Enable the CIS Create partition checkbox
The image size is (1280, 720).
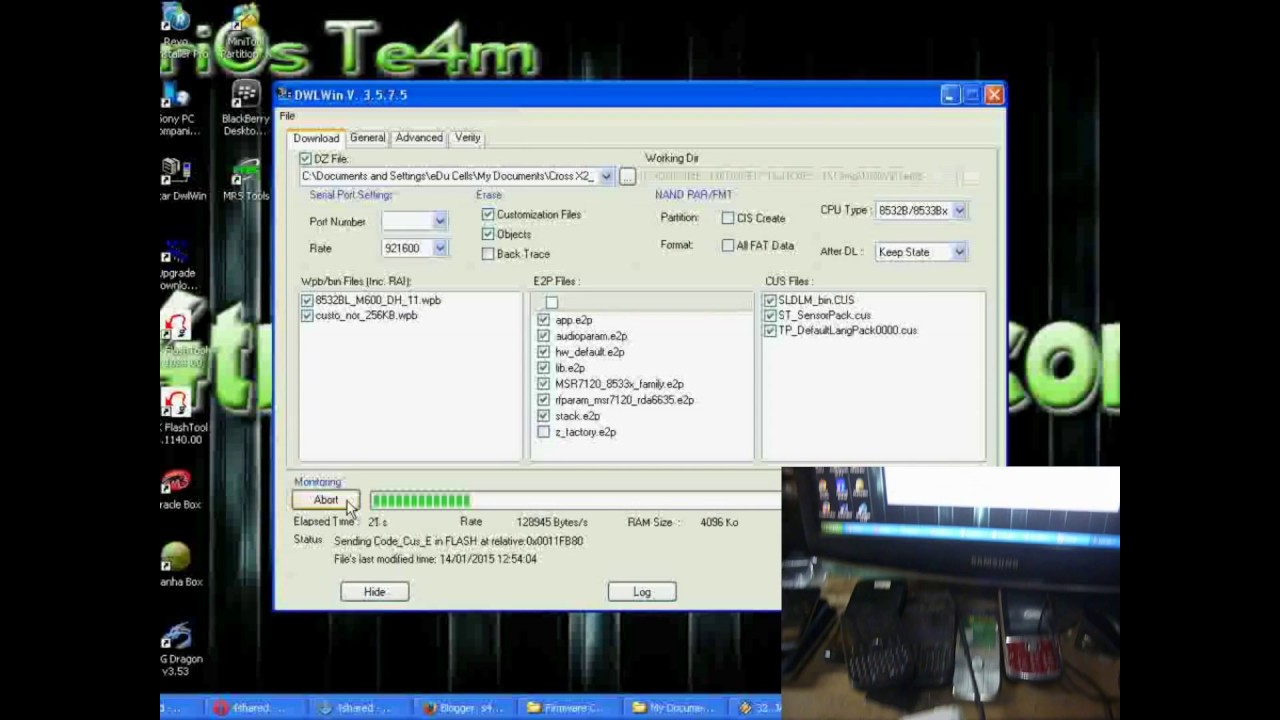point(728,218)
